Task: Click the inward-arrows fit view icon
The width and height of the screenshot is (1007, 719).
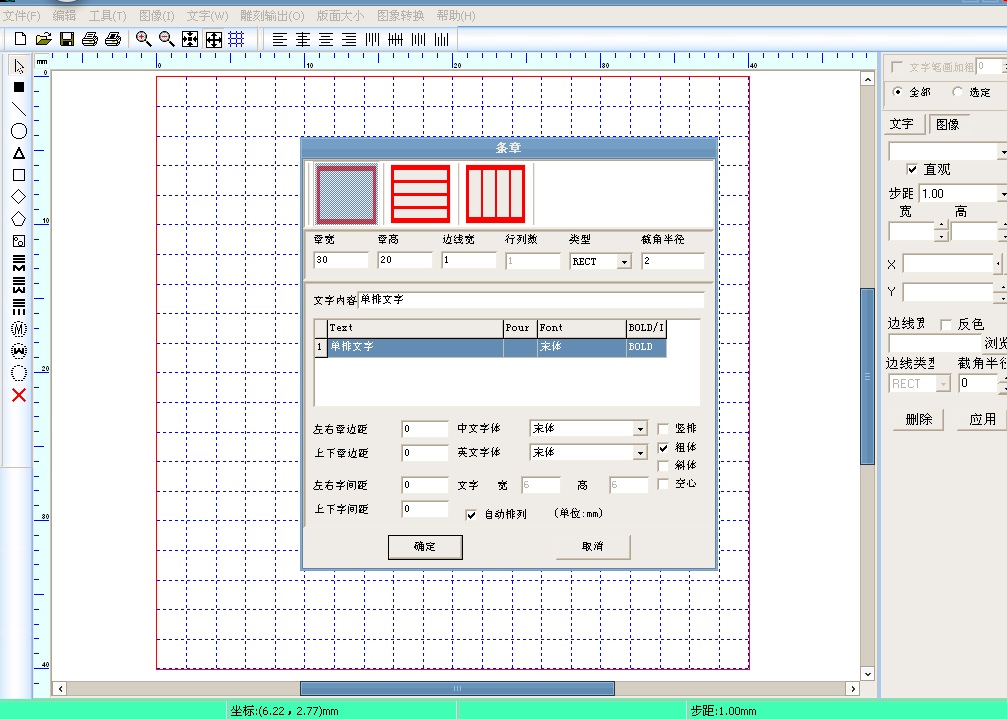Action: pyautogui.click(x=190, y=40)
